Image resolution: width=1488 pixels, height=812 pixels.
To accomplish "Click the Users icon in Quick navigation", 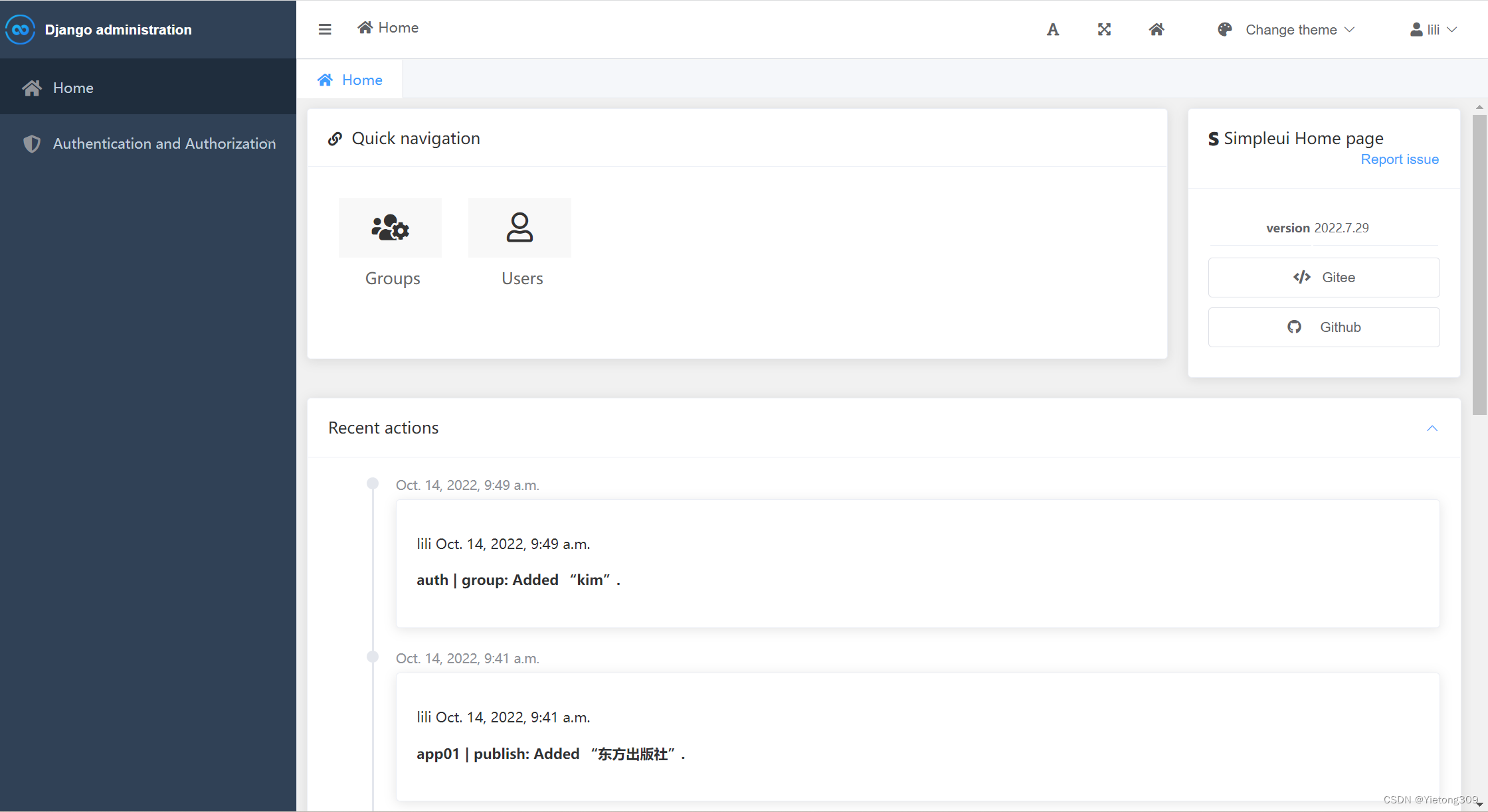I will pos(519,228).
